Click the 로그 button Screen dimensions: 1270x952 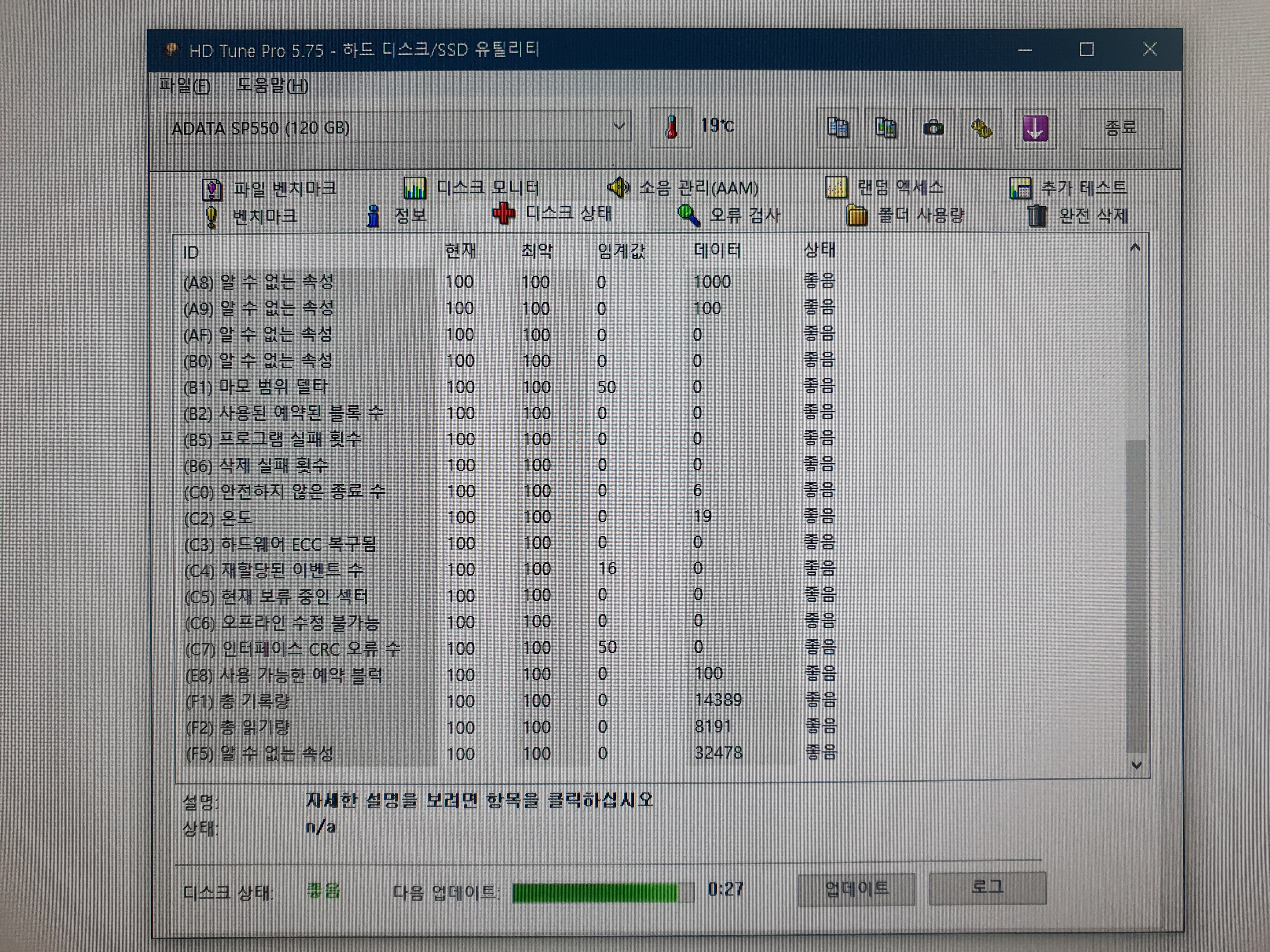987,888
